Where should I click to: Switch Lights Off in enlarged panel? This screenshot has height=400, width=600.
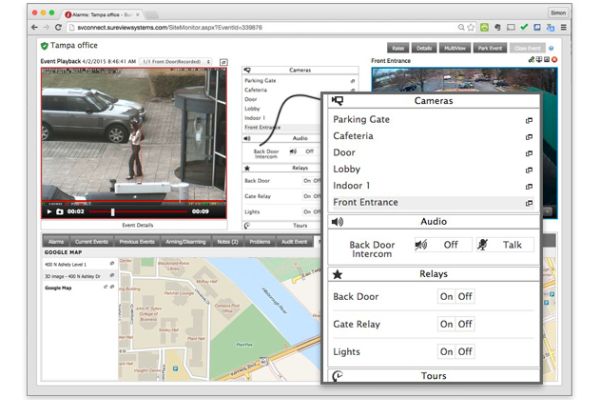(465, 351)
